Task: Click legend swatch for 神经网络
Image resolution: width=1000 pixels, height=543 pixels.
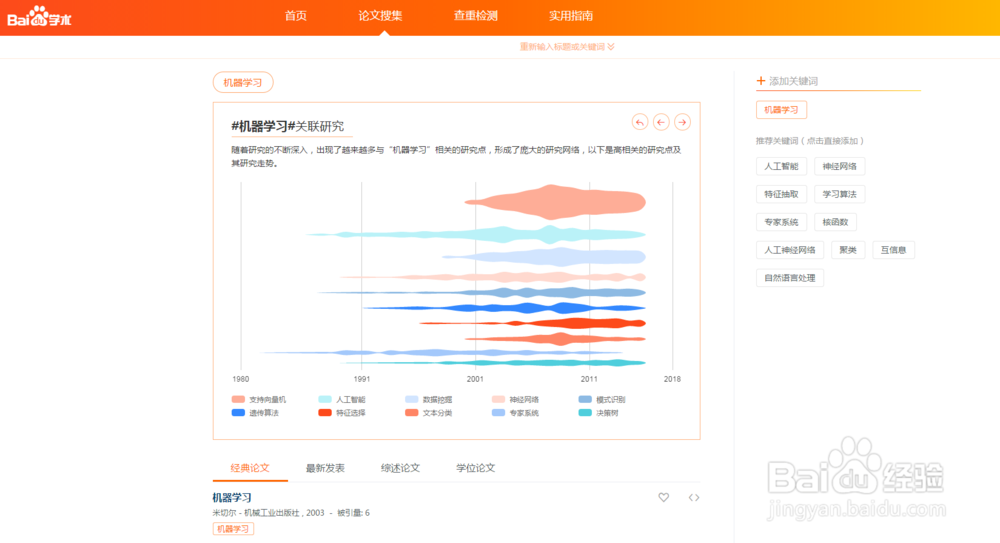Action: [498, 399]
